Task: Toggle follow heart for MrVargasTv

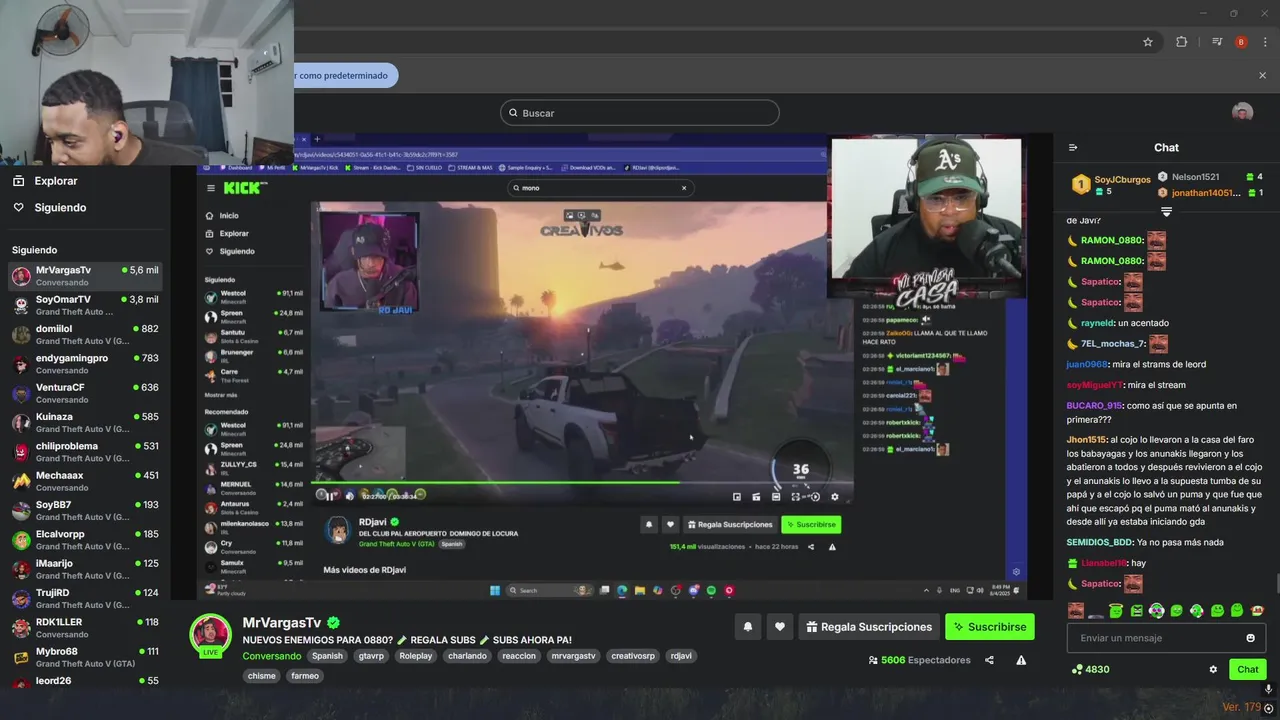Action: pyautogui.click(x=780, y=627)
